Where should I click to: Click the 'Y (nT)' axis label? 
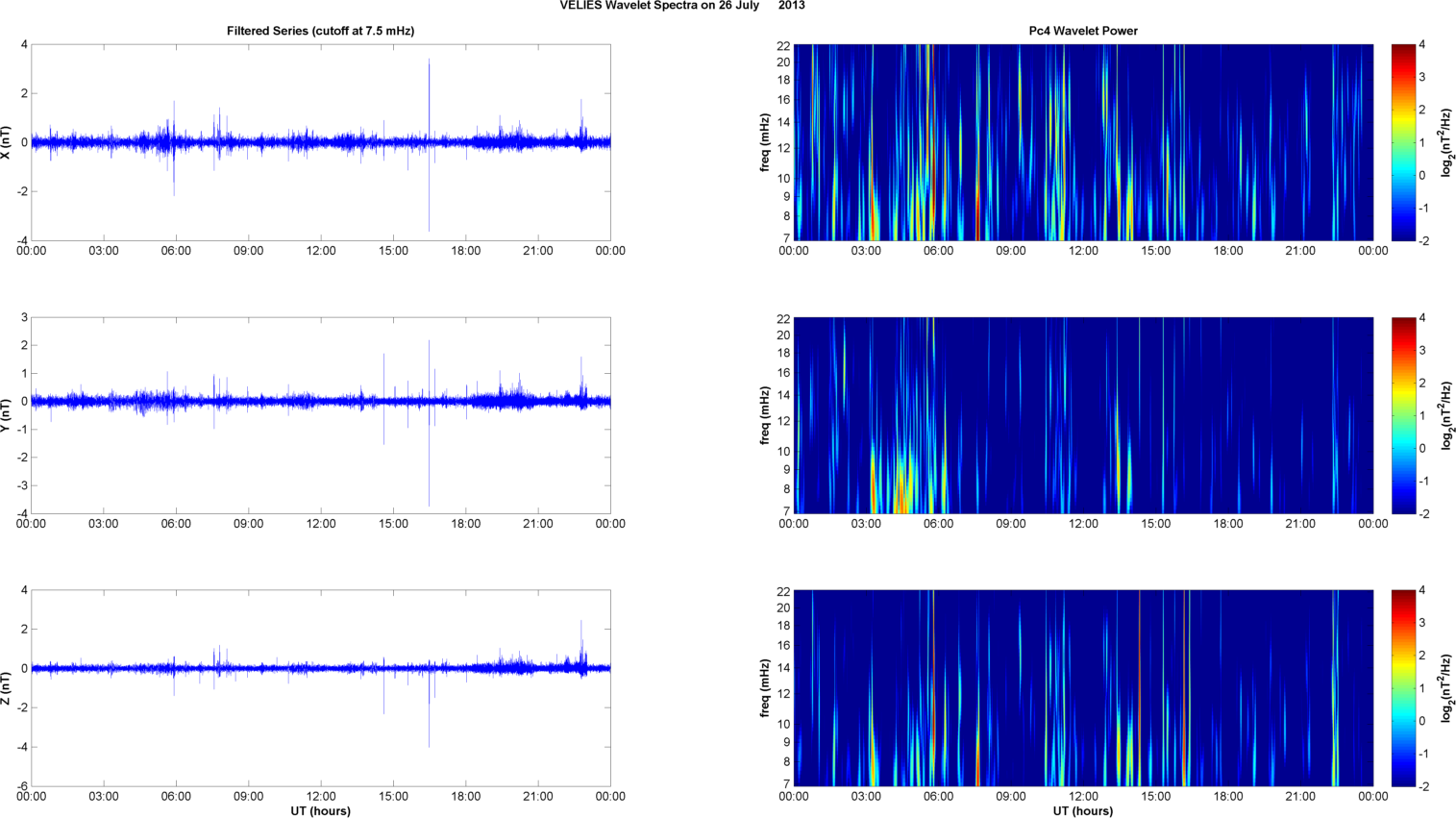click(7, 415)
